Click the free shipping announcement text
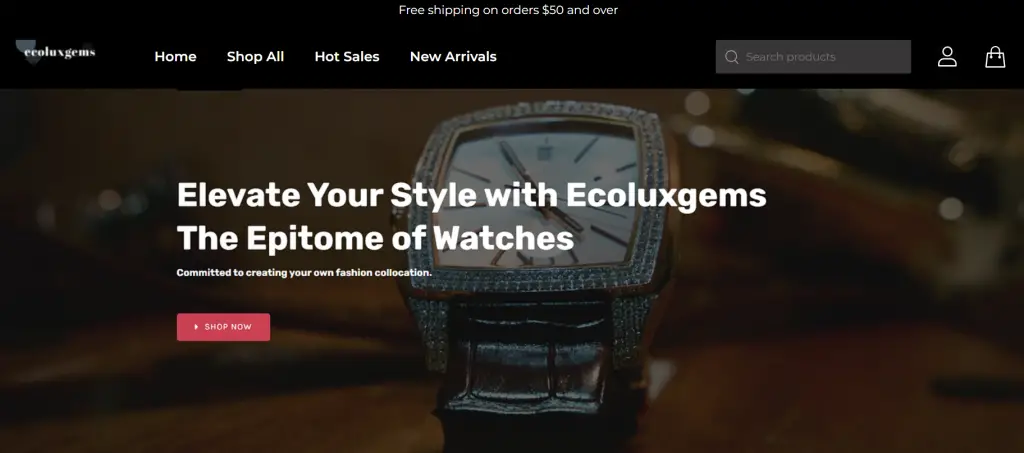 pos(508,10)
